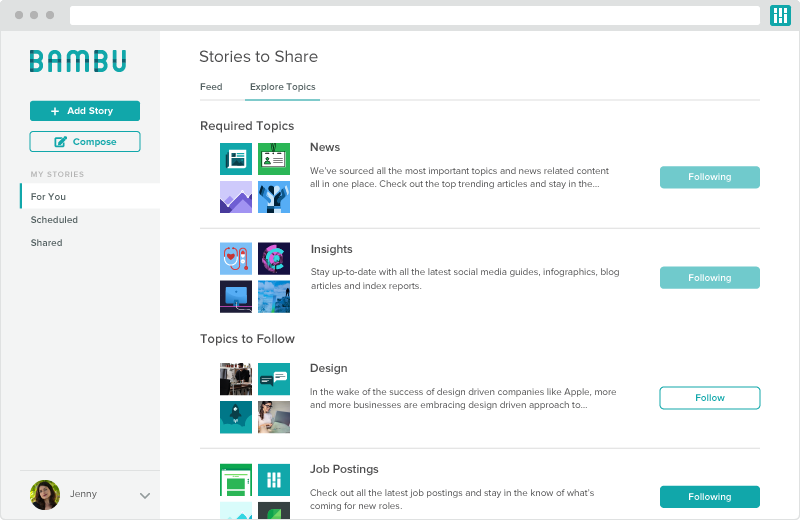Click the heart stethoscope thumbnail in Insights
This screenshot has height=520, width=800.
(x=236, y=258)
